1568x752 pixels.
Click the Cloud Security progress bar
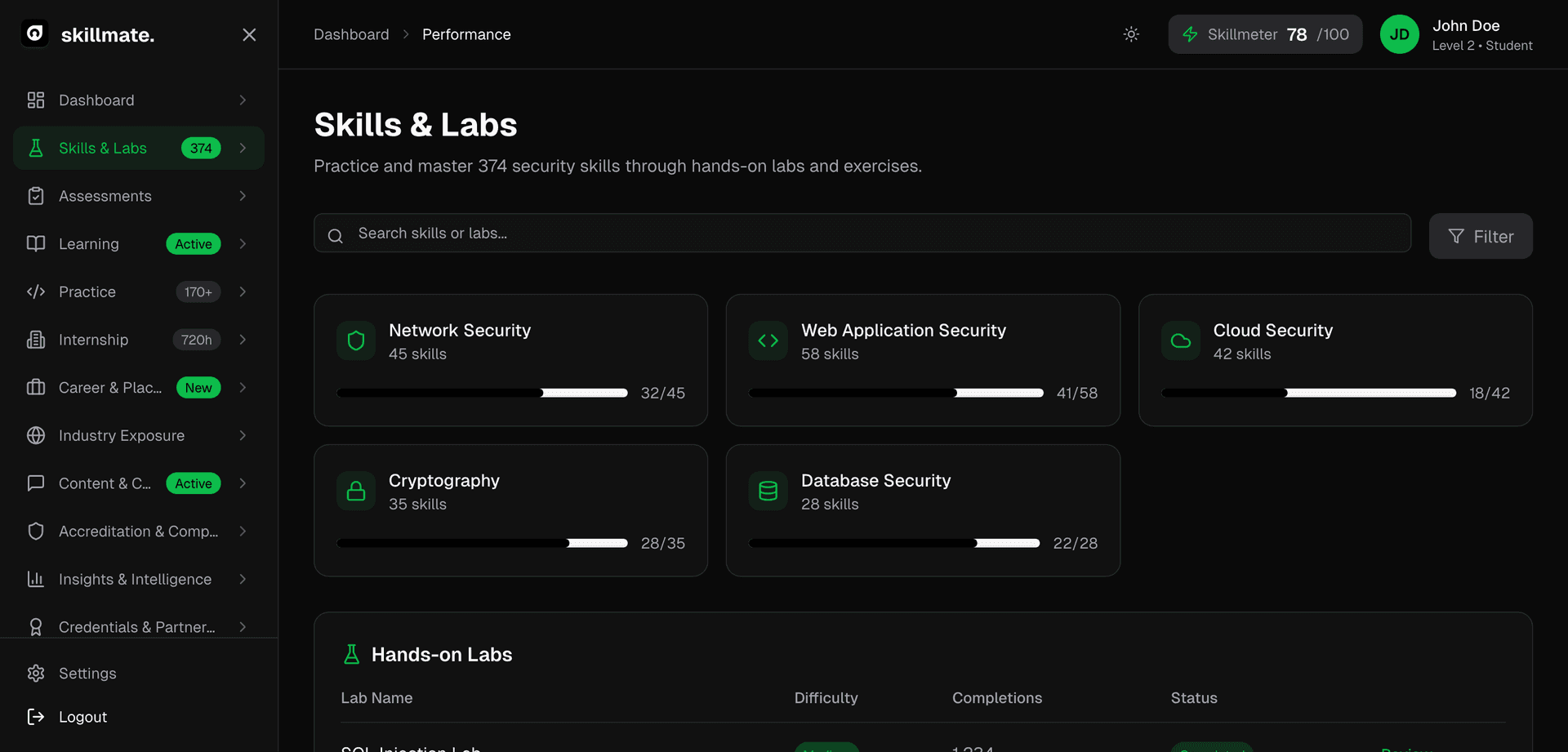(x=1308, y=393)
